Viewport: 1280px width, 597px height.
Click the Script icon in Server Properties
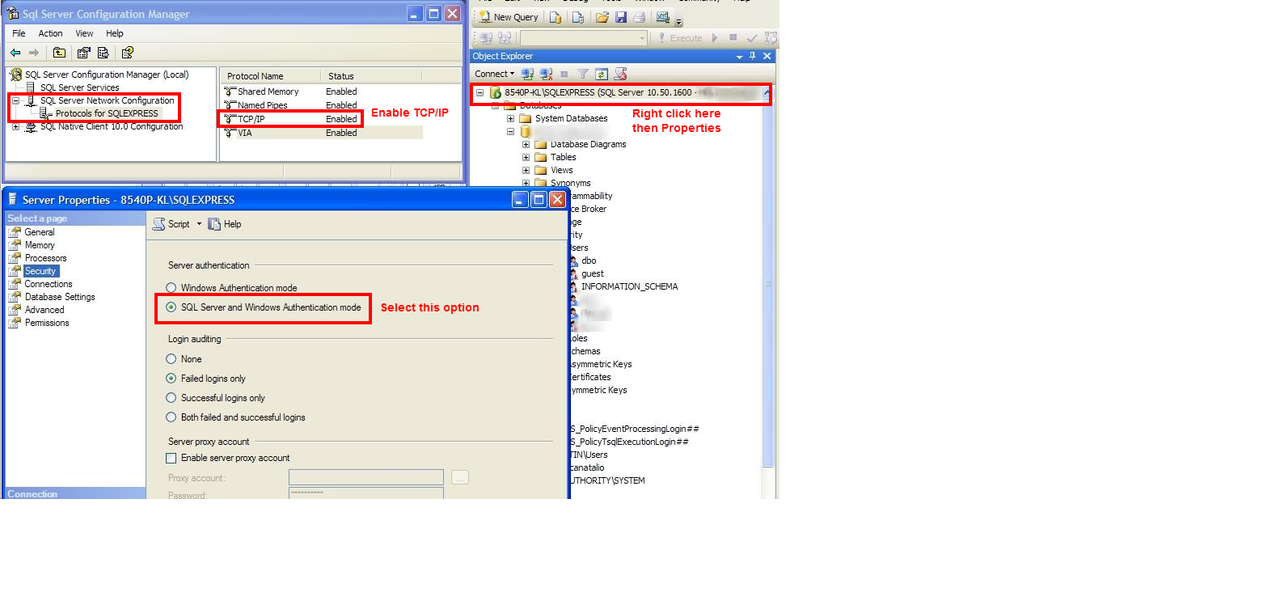point(159,224)
